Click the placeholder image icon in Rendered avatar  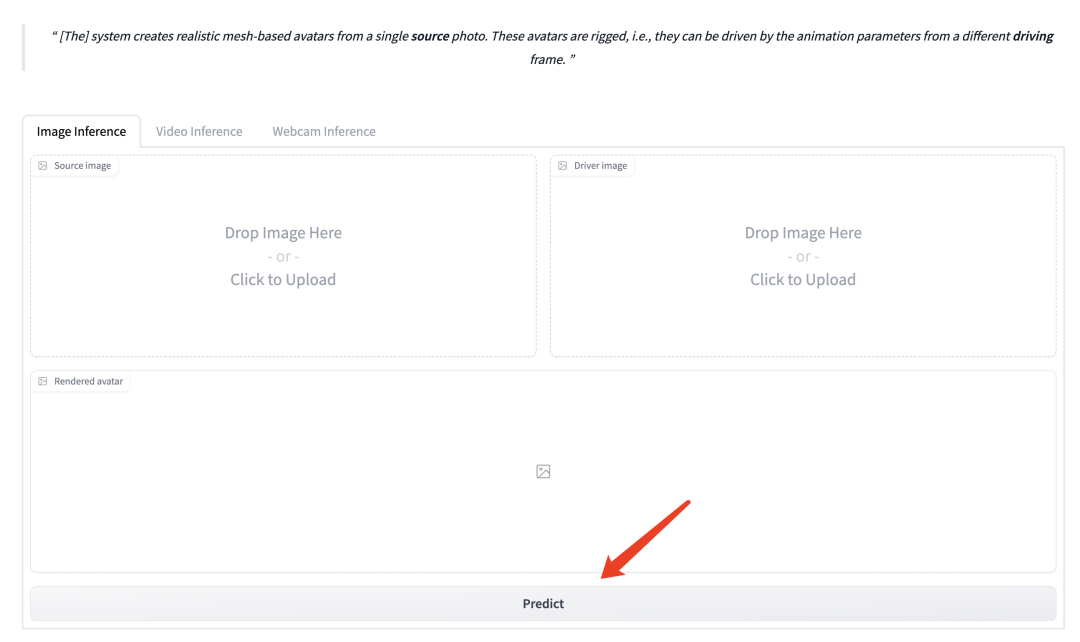[x=543, y=471]
